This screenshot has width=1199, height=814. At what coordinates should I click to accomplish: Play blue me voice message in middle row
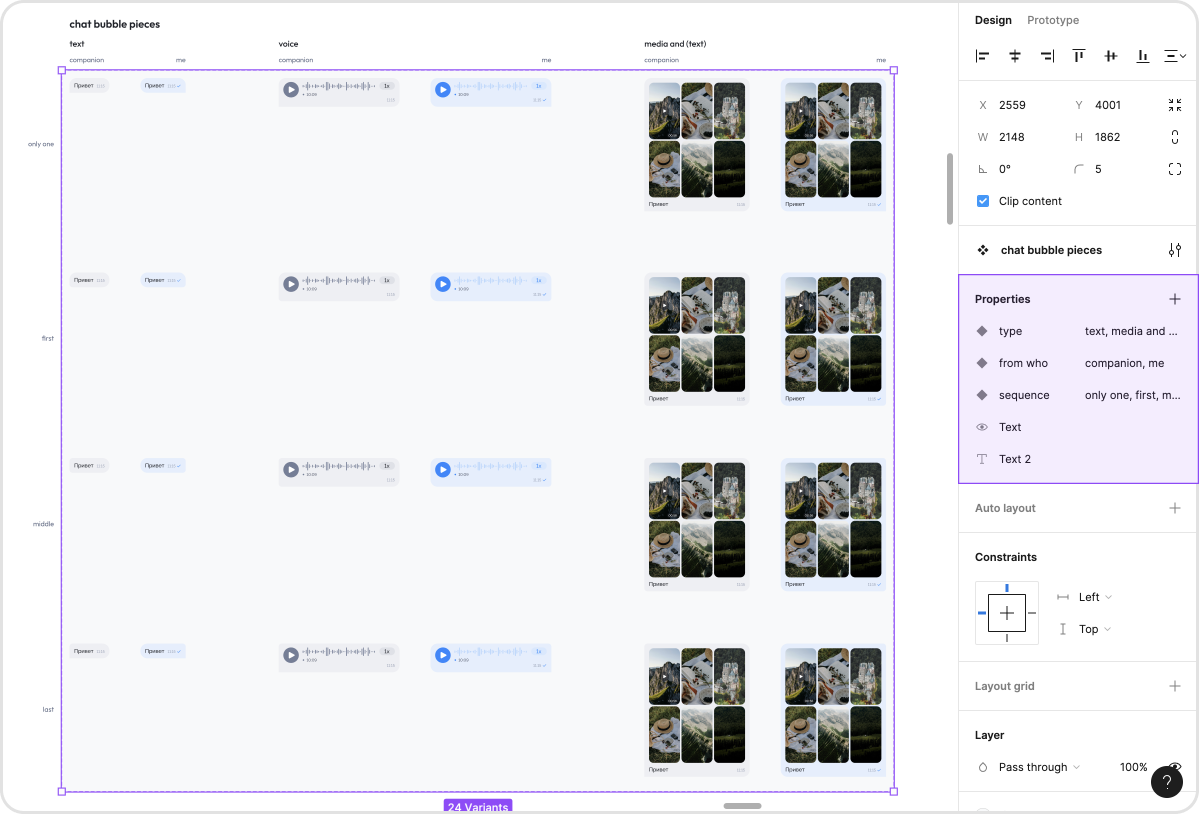click(x=443, y=469)
